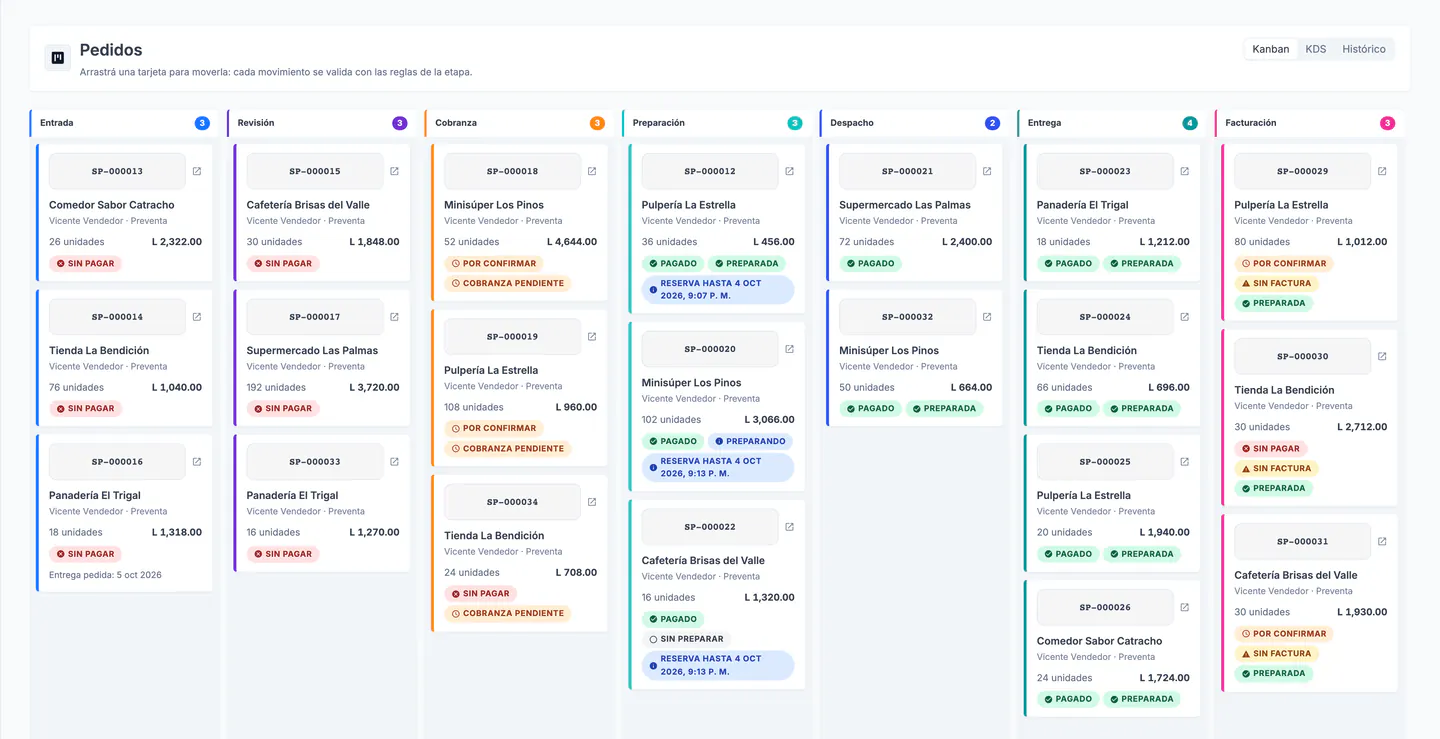Open order SP-000013 via its external-link icon

197,171
